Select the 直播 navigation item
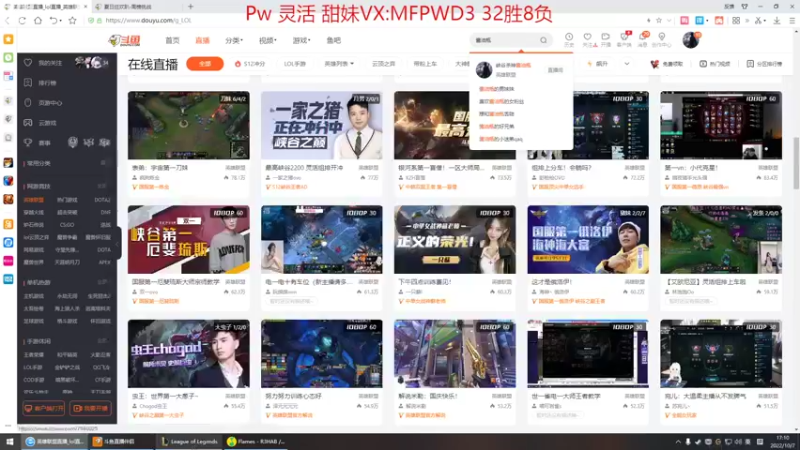Image resolution: width=800 pixels, height=450 pixels. (x=203, y=40)
